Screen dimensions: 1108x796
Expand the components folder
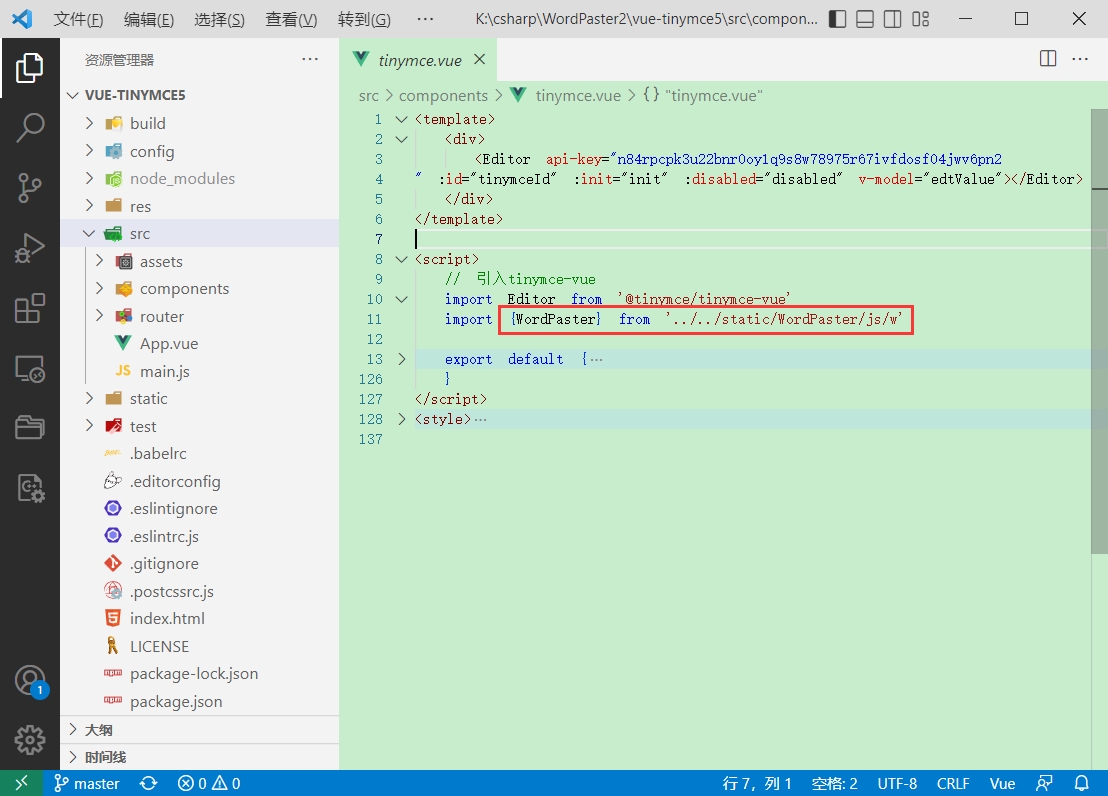(184, 289)
